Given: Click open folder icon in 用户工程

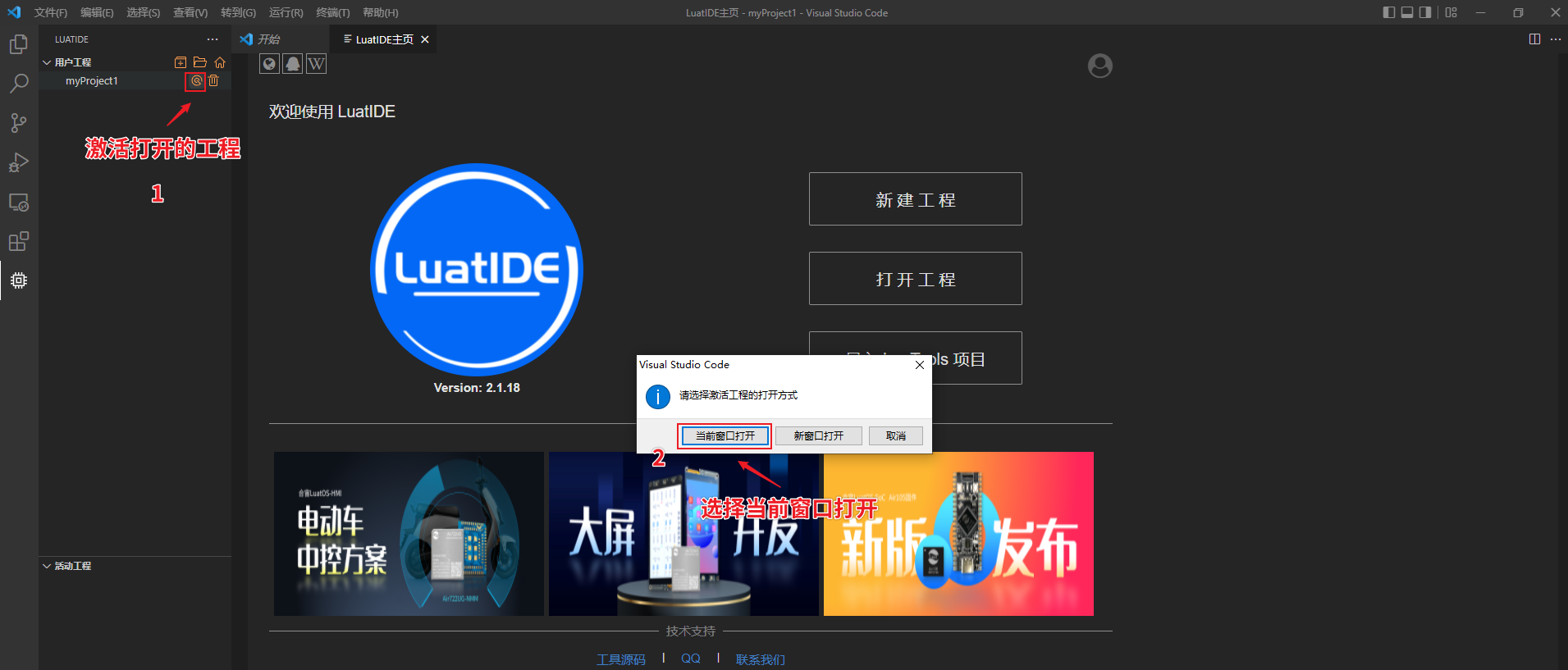Looking at the screenshot, I should 200,62.
